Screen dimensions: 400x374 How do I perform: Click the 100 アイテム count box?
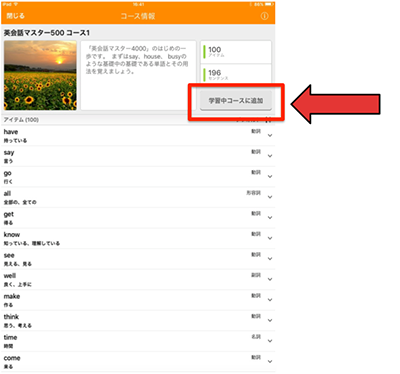236,52
